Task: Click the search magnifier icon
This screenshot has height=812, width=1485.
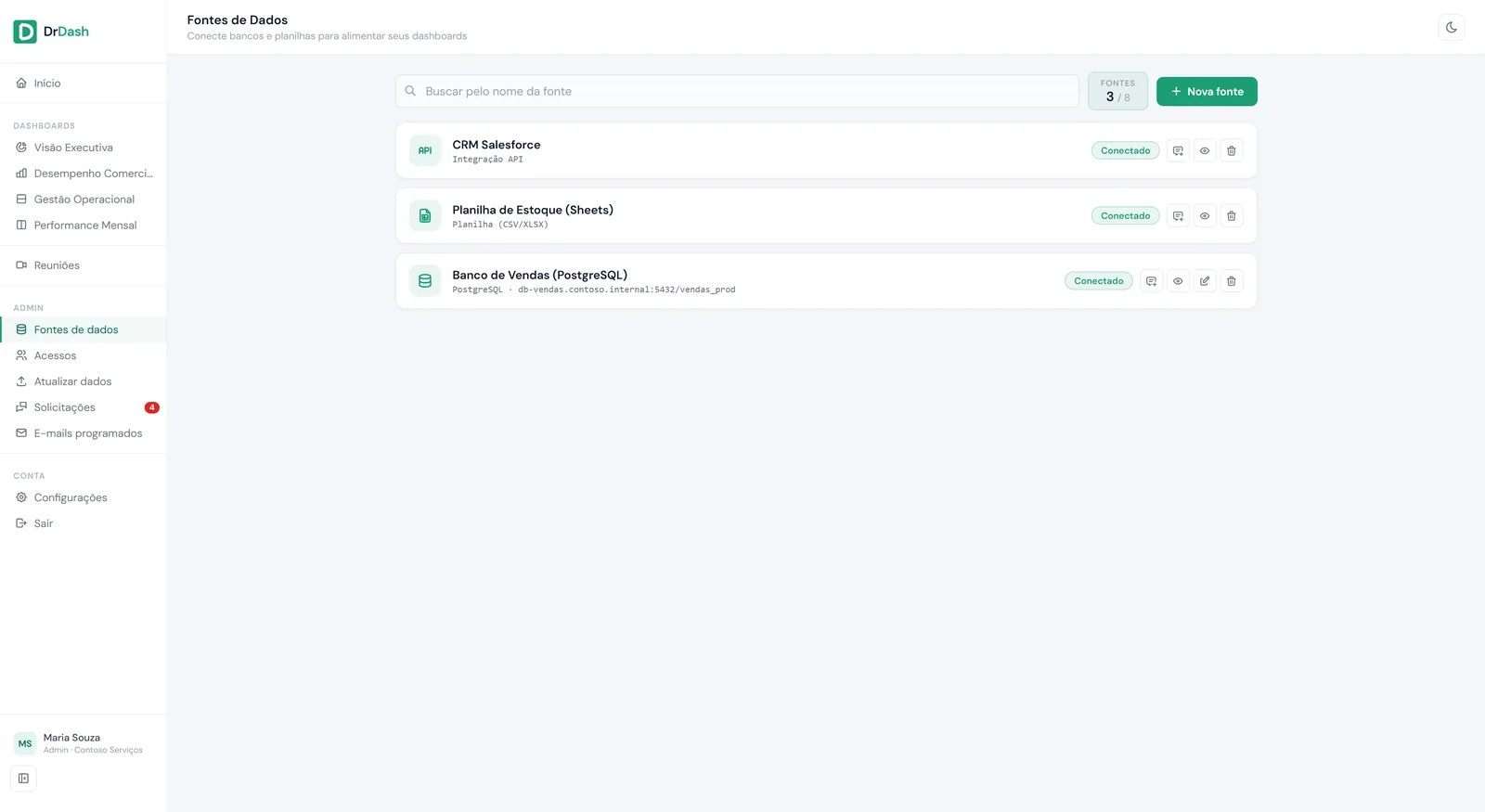Action: 410,91
